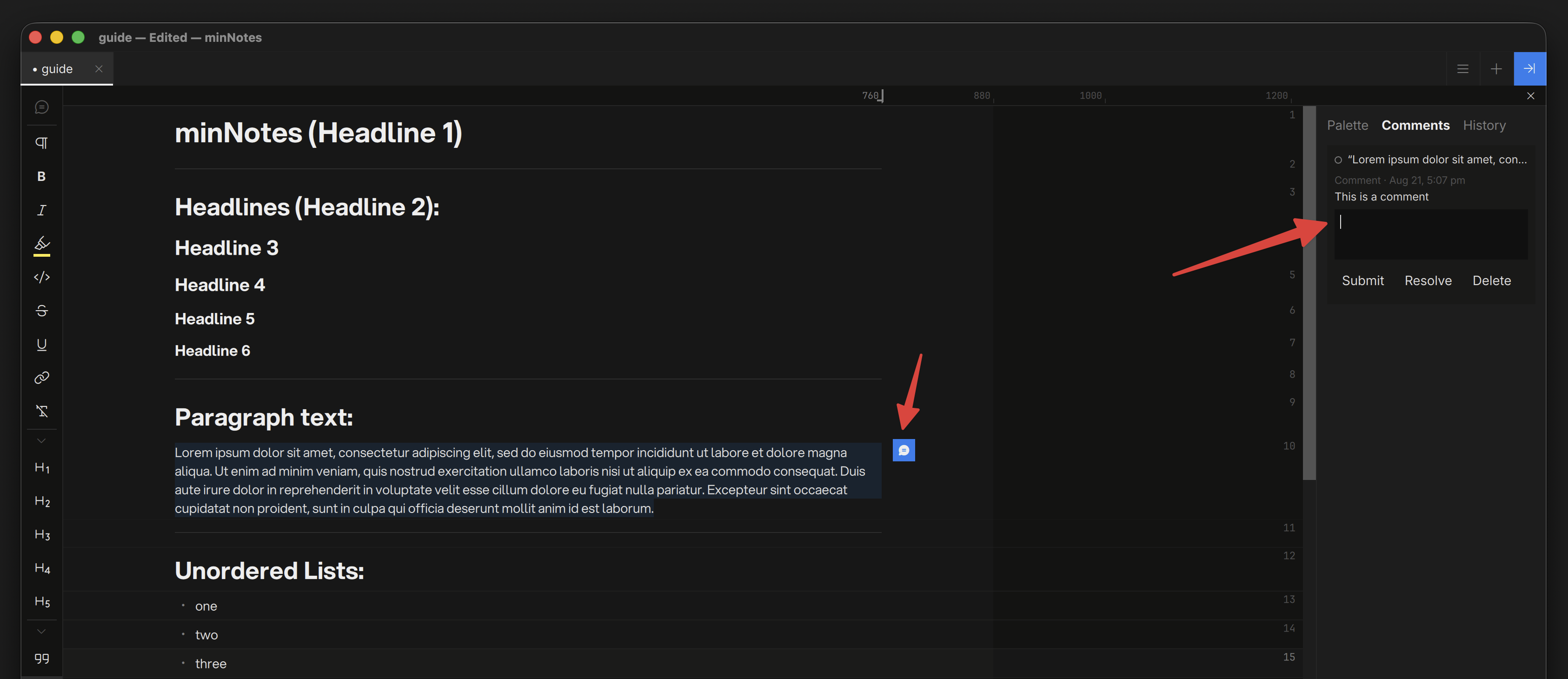The image size is (1568, 679).
Task: Switch to the Comments tab
Action: [1415, 125]
